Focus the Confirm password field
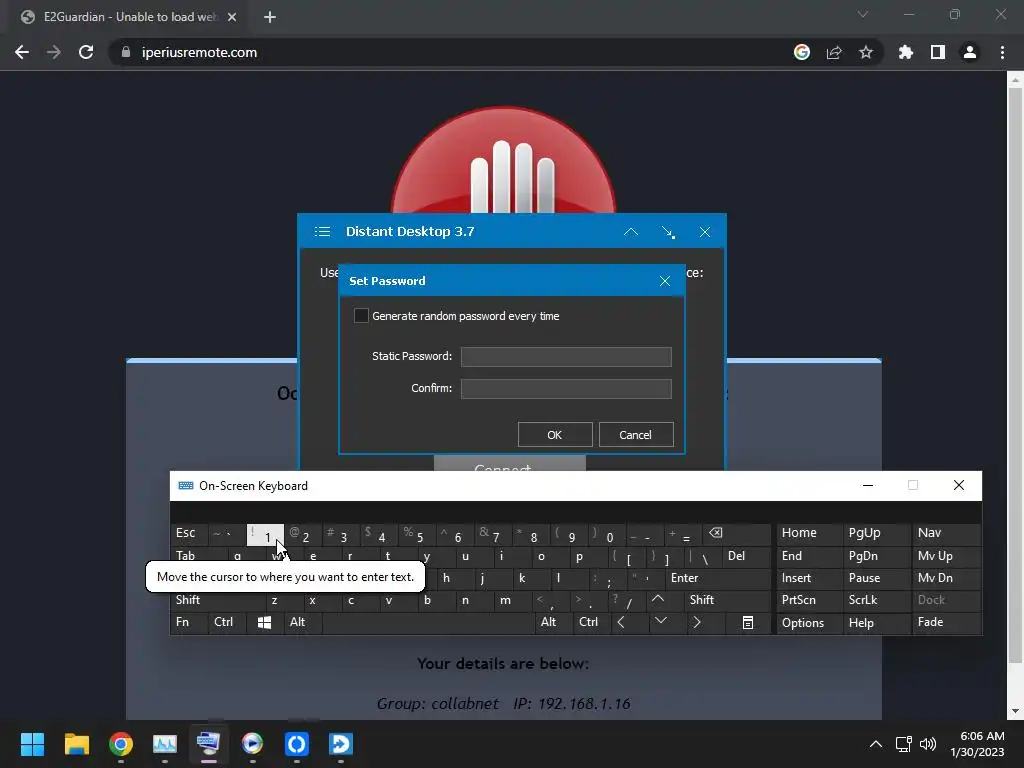The image size is (1024, 768). pyautogui.click(x=566, y=389)
